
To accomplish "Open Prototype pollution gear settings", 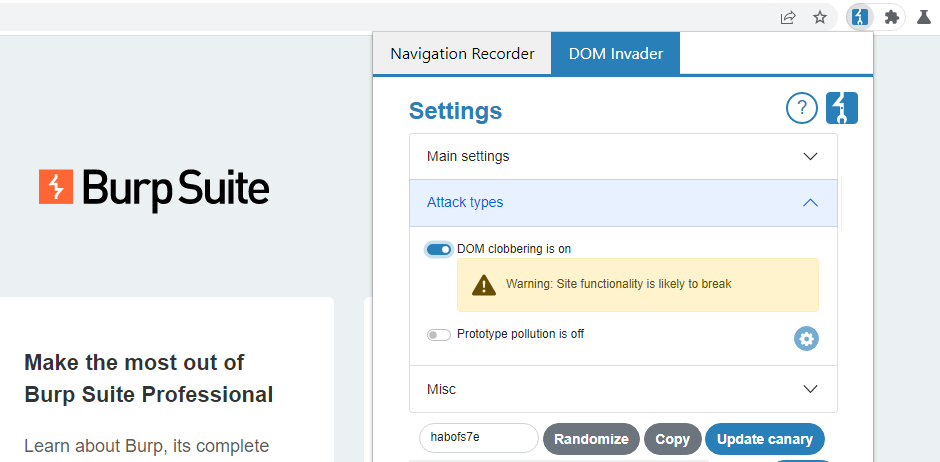I will tap(806, 339).
